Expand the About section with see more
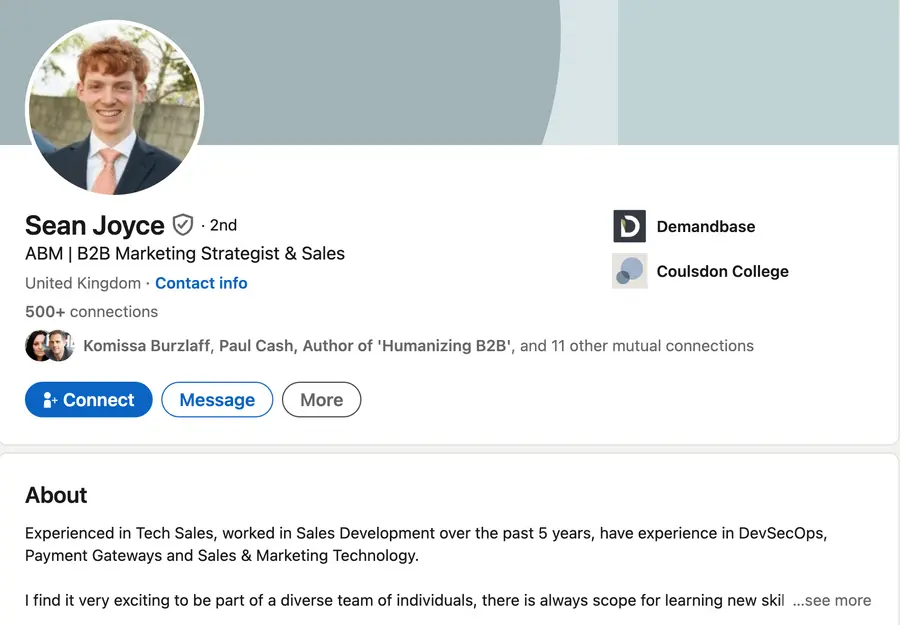 pyautogui.click(x=832, y=600)
